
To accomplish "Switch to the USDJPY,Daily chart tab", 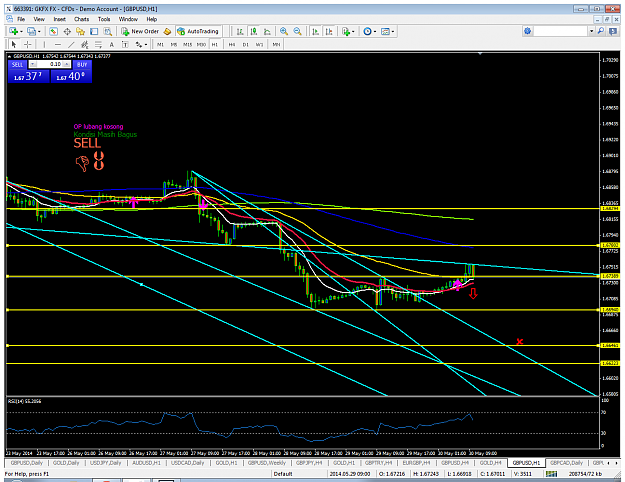I will coord(105,463).
